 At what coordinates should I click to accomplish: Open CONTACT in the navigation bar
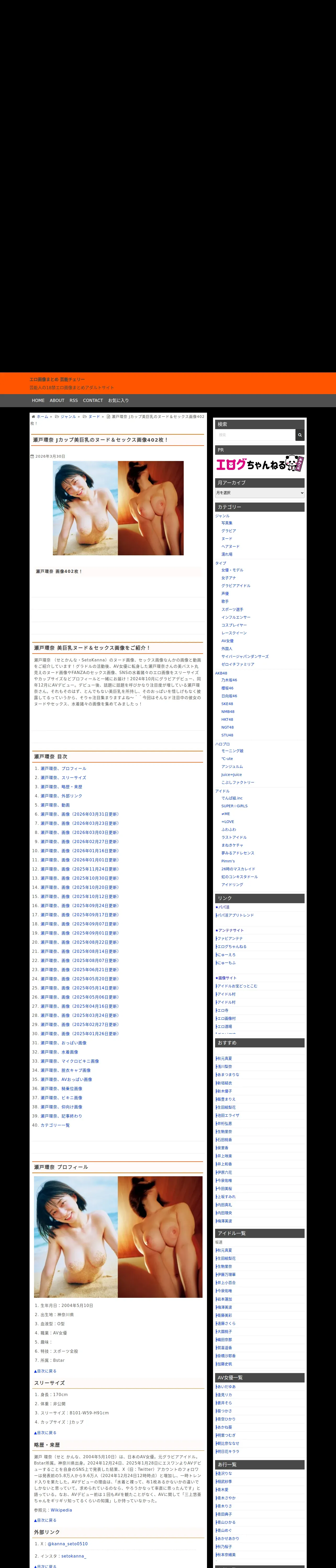[93, 401]
